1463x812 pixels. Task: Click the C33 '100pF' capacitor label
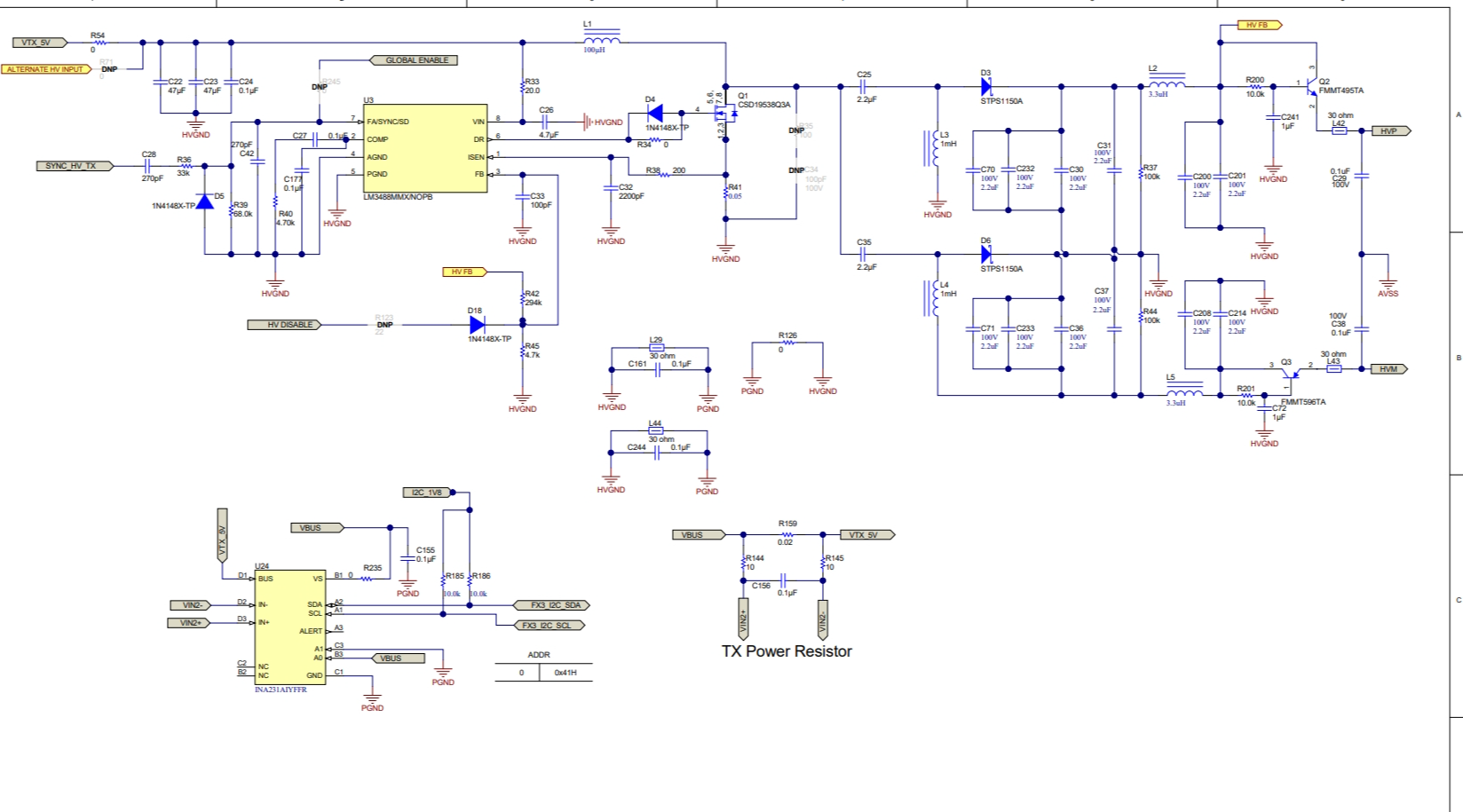point(542,205)
